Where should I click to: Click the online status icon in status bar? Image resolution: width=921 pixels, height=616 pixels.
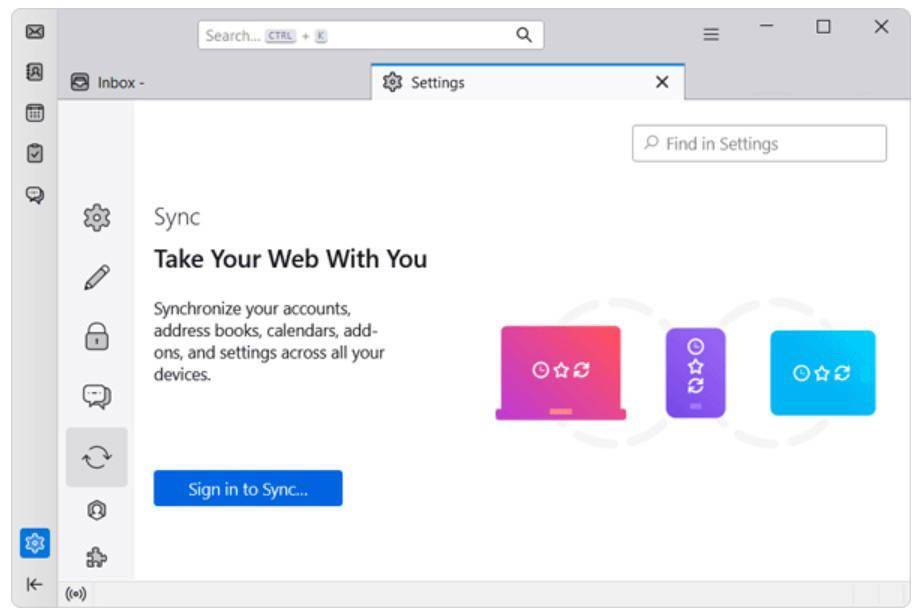(76, 594)
